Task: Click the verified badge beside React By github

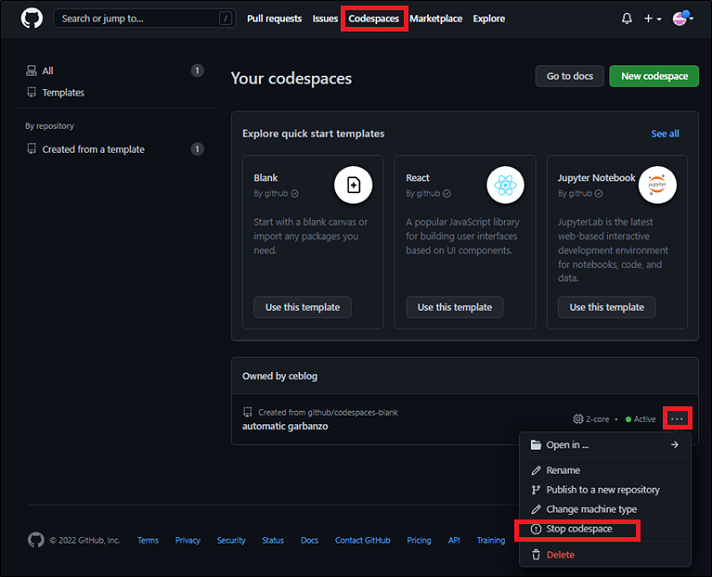Action: point(447,194)
